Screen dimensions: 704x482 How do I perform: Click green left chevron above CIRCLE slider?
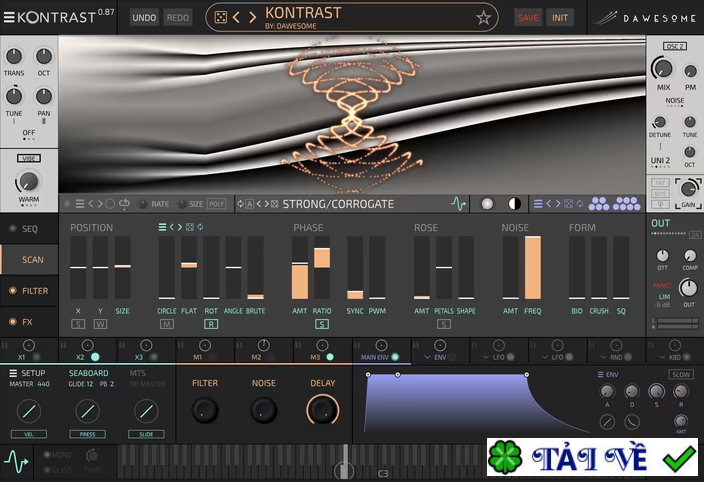(172, 227)
